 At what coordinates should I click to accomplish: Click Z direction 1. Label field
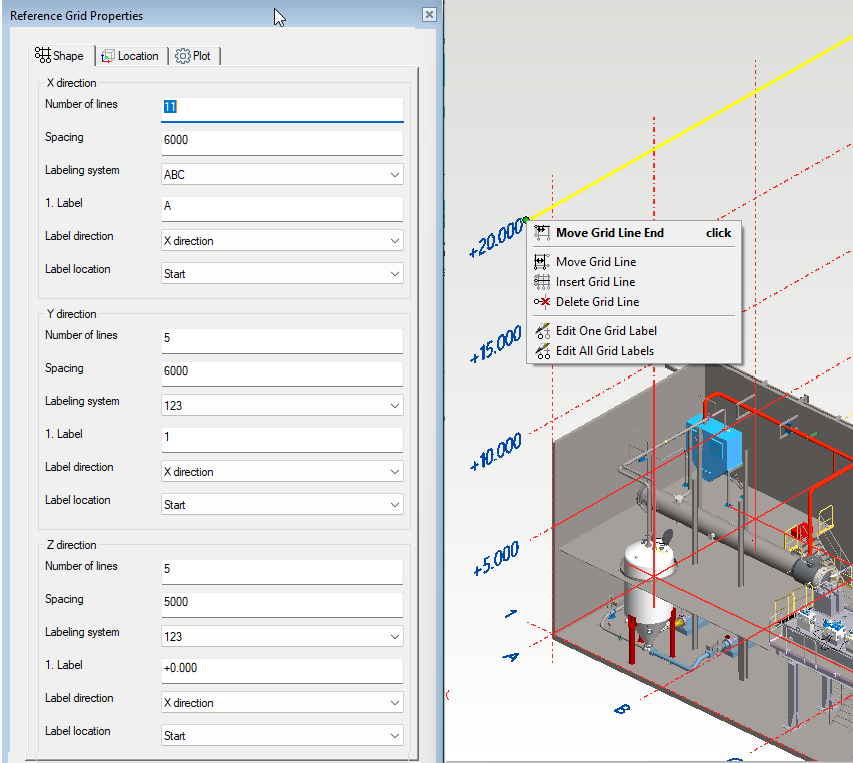(282, 668)
